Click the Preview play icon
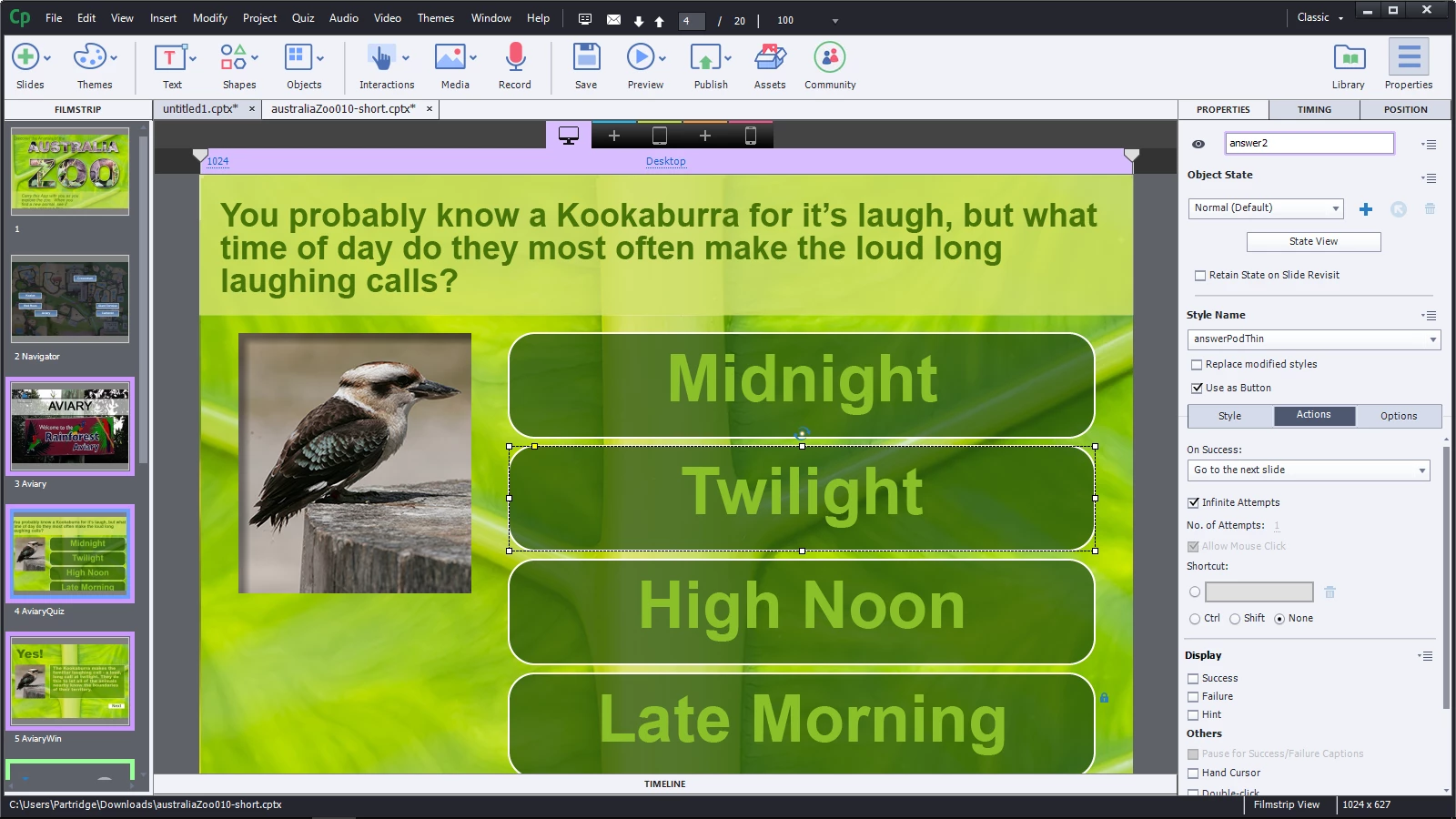The height and width of the screenshot is (819, 1456). tap(640, 57)
